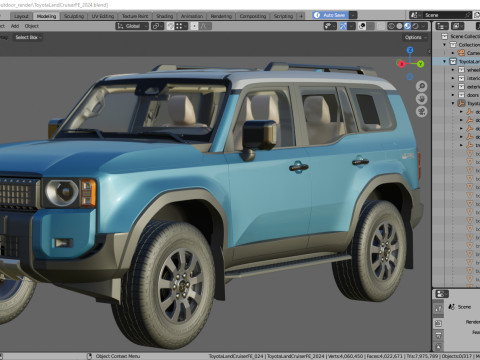This screenshot has height=360, width=480.
Task: Open object type visibility dropdown
Action: (x=330, y=26)
